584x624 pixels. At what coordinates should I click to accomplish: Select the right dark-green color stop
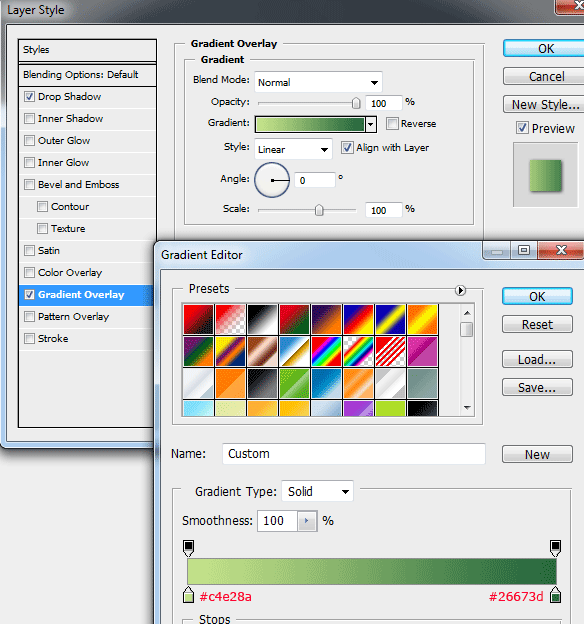coord(555,595)
